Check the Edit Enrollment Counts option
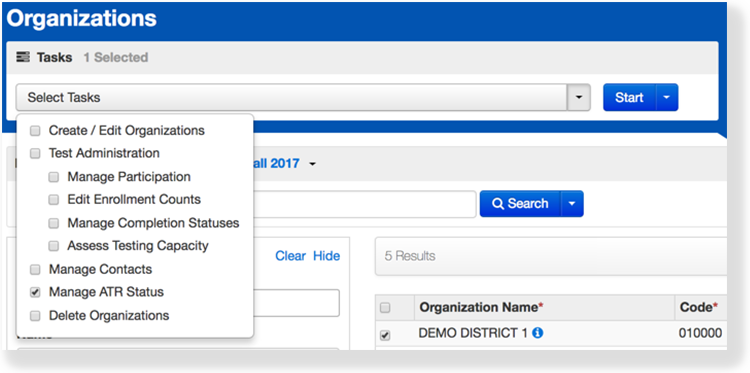This screenshot has width=750, height=373. click(54, 200)
